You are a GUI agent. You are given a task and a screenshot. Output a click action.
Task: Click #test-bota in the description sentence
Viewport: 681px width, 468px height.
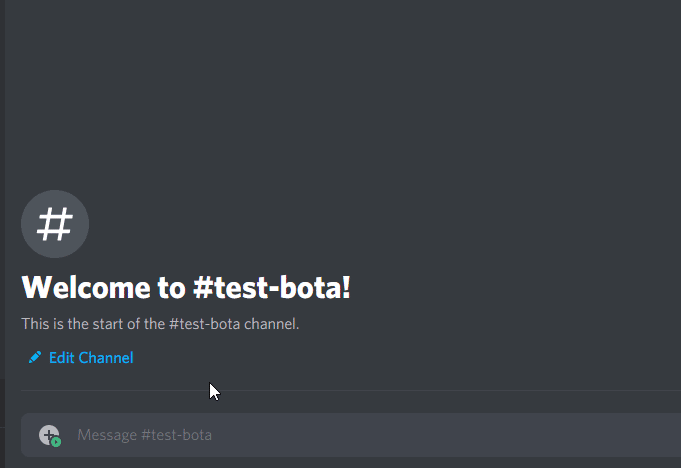tap(204, 324)
